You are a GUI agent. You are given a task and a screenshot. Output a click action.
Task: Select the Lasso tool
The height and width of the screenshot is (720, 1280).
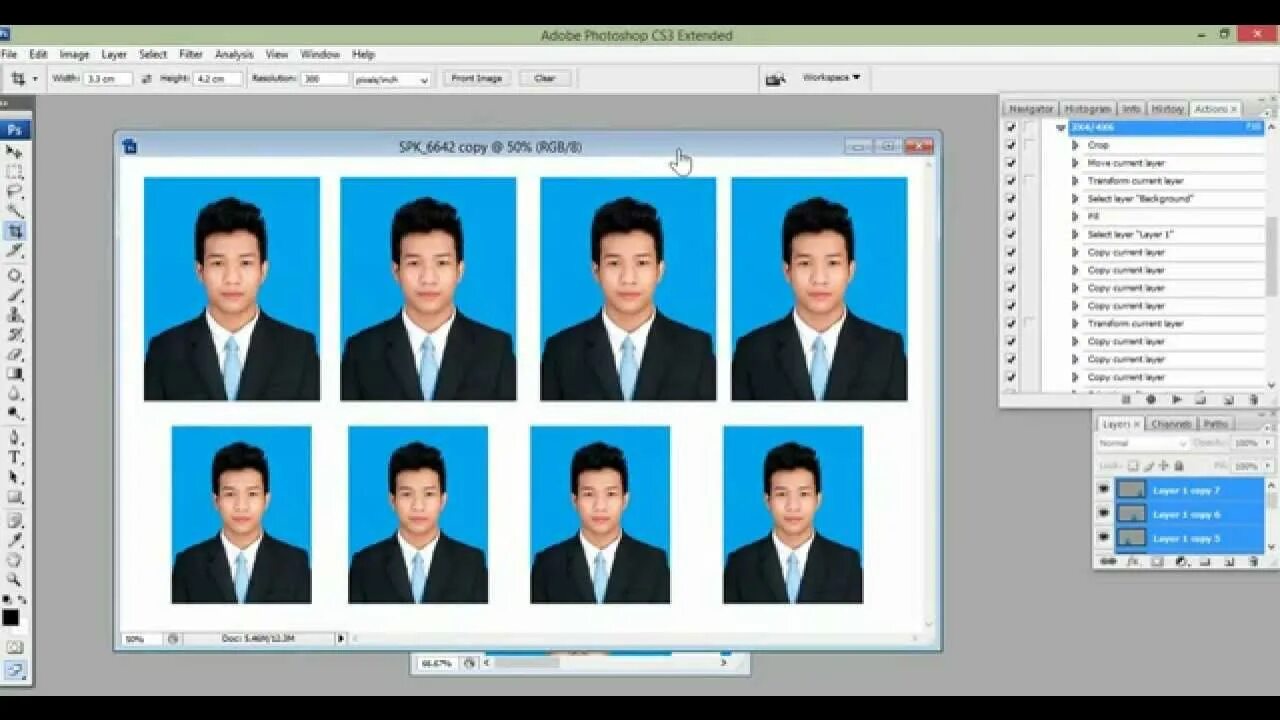click(x=14, y=191)
